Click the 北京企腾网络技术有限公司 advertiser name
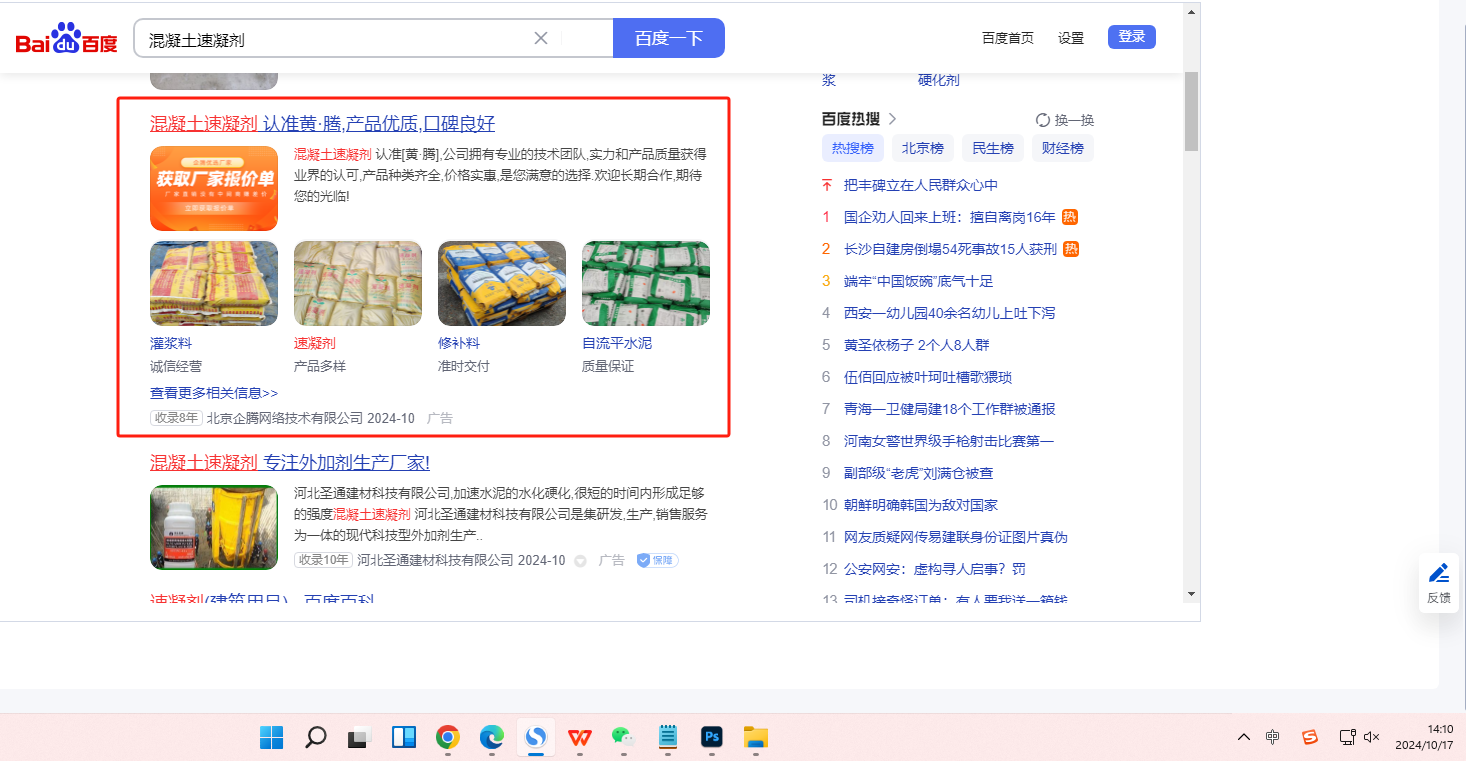This screenshot has height=761, width=1466. [x=285, y=418]
